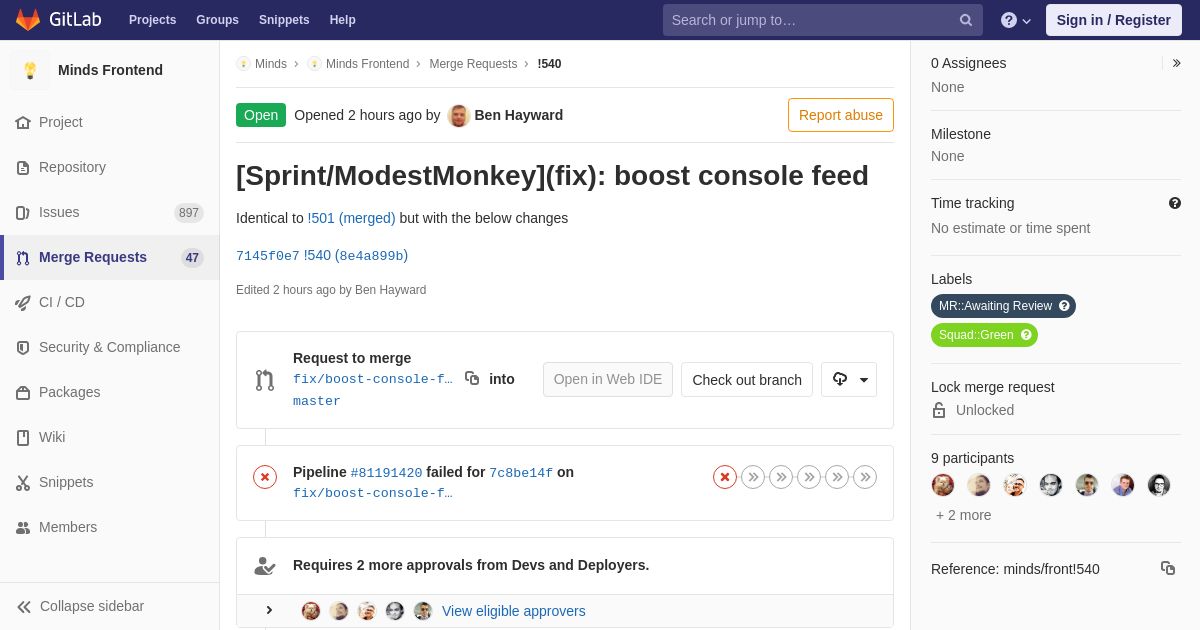This screenshot has width=1200, height=630.
Task: Click Sign in / Register button
Action: coord(1113,20)
